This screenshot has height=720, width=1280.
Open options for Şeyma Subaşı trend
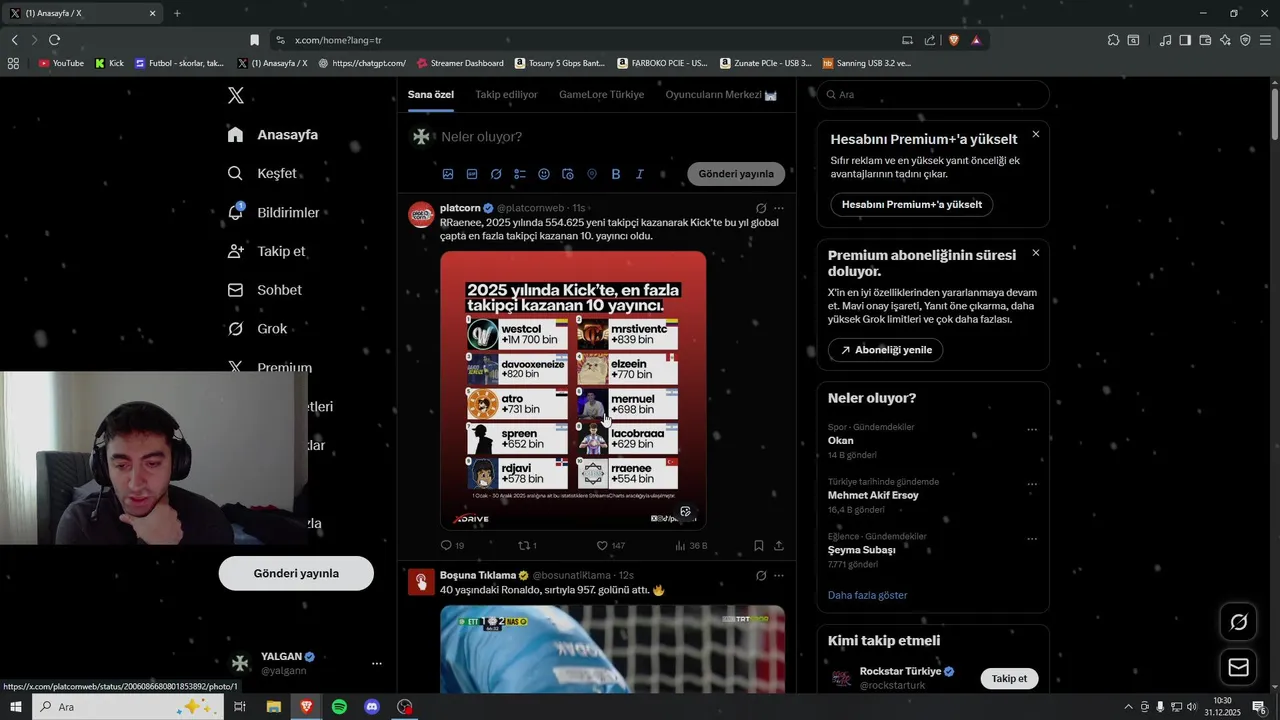click(x=1032, y=539)
